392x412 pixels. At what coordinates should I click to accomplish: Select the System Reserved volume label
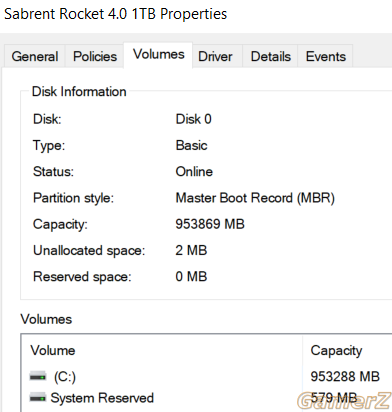click(x=102, y=398)
